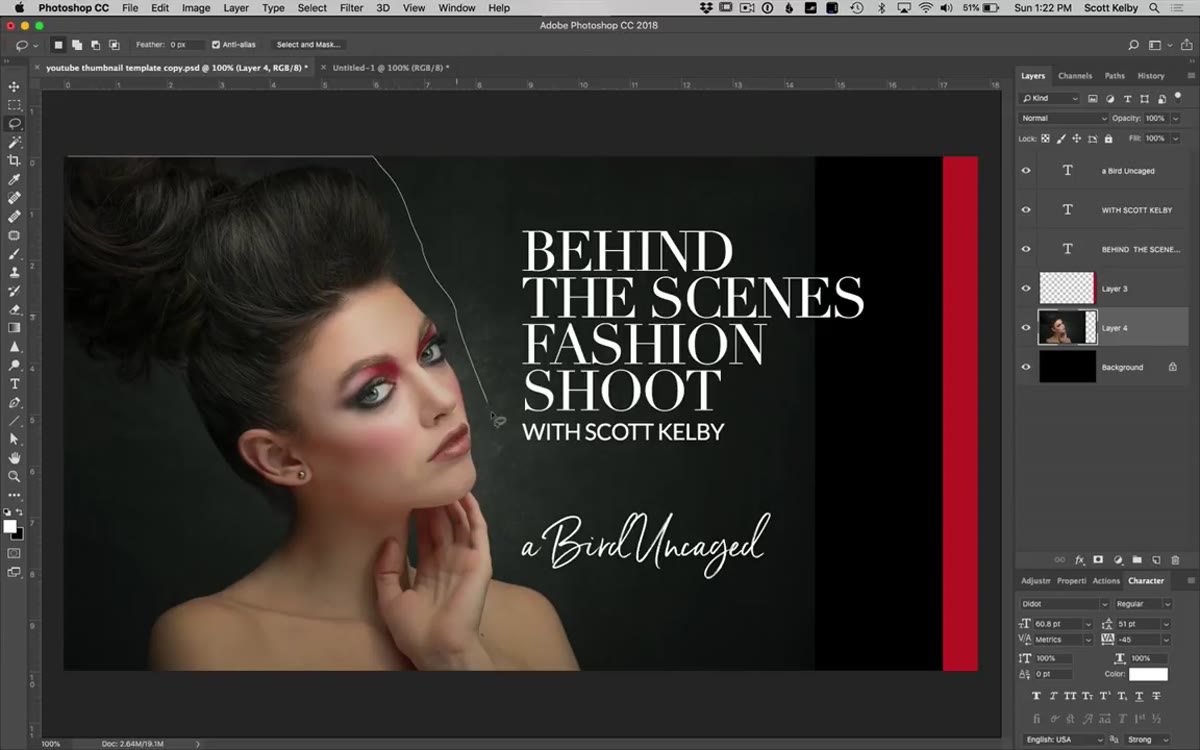The height and width of the screenshot is (750, 1200).
Task: Lock all layer attributes padlock
Action: click(1108, 139)
